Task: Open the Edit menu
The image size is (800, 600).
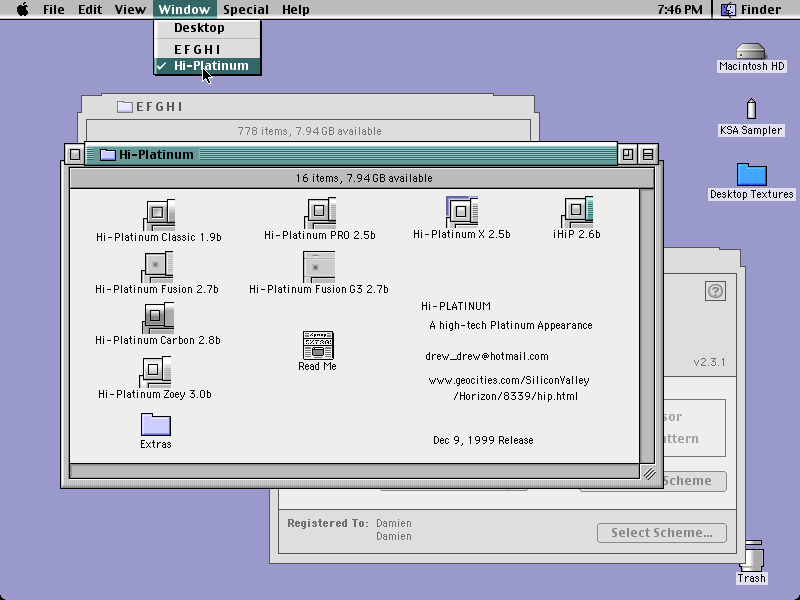Action: (90, 9)
